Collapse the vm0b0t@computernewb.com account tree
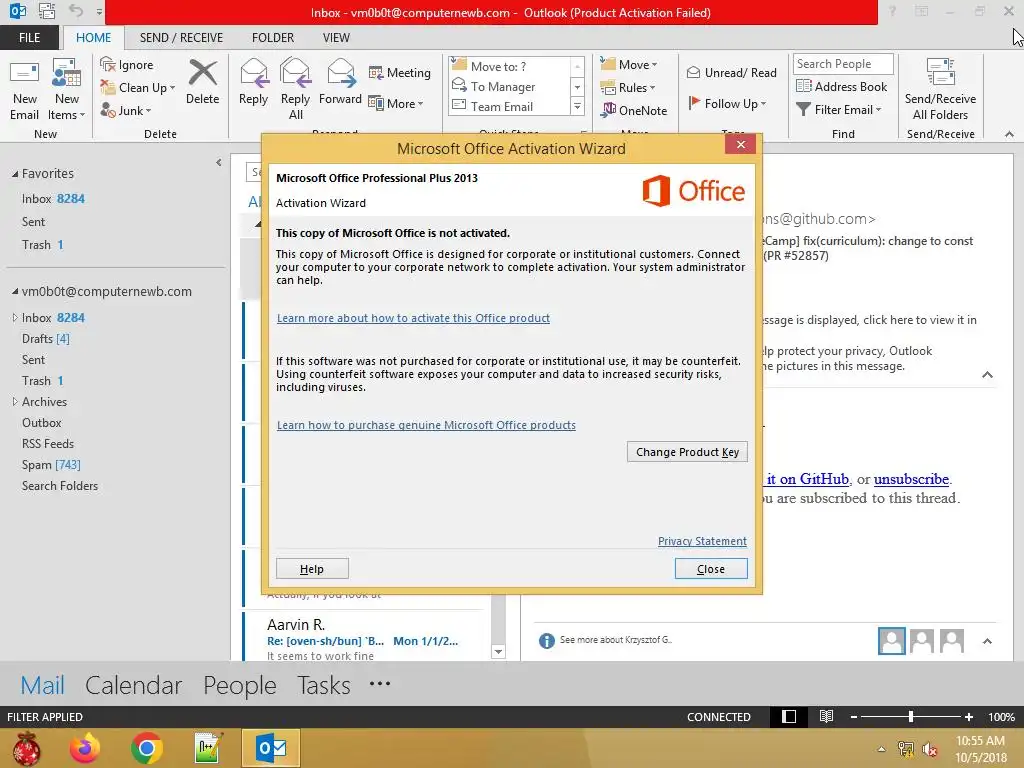The height and width of the screenshot is (768, 1024). click(15, 291)
